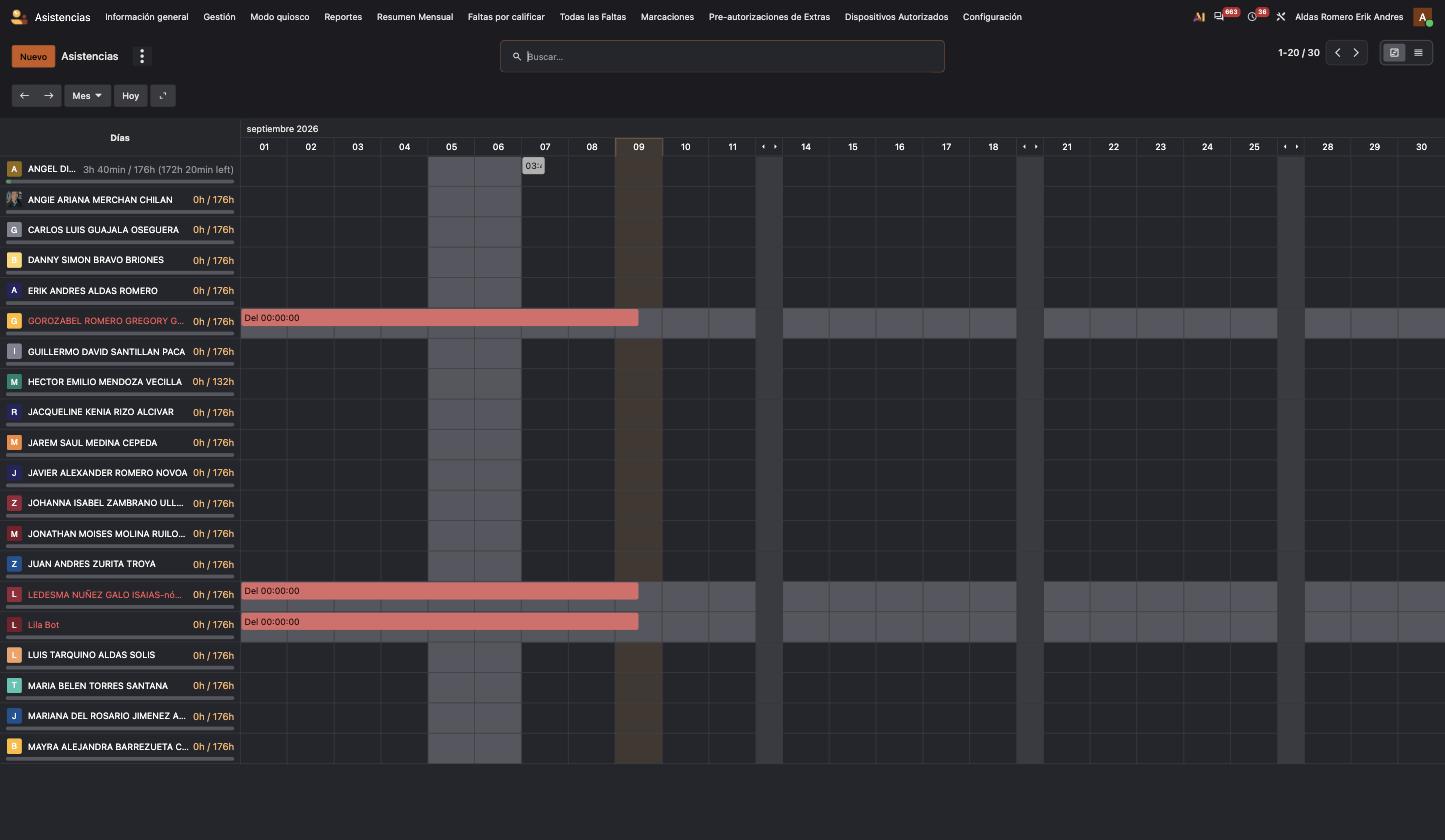The width and height of the screenshot is (1445, 840).
Task: Open the Asistencias app home icon
Action: tap(18, 17)
